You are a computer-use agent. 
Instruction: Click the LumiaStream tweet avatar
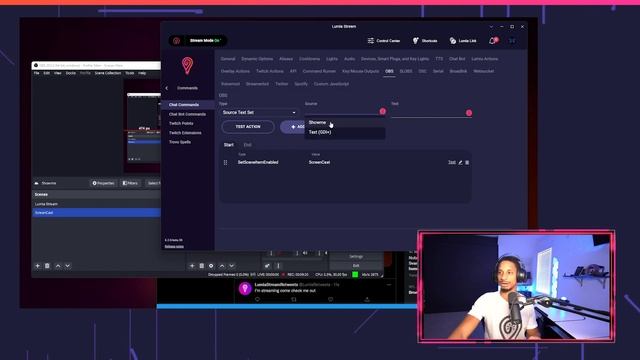click(245, 288)
